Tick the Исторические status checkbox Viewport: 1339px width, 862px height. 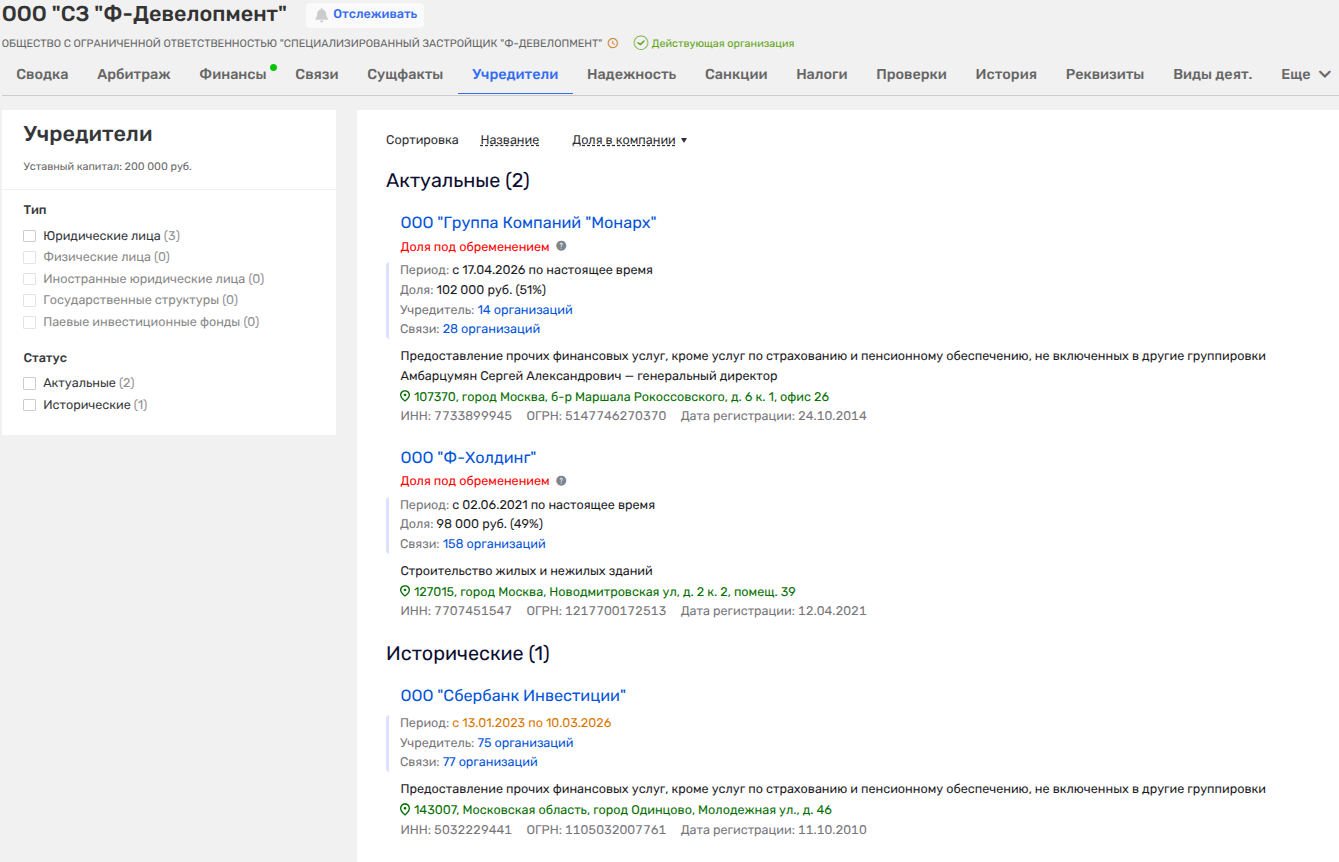pos(30,405)
